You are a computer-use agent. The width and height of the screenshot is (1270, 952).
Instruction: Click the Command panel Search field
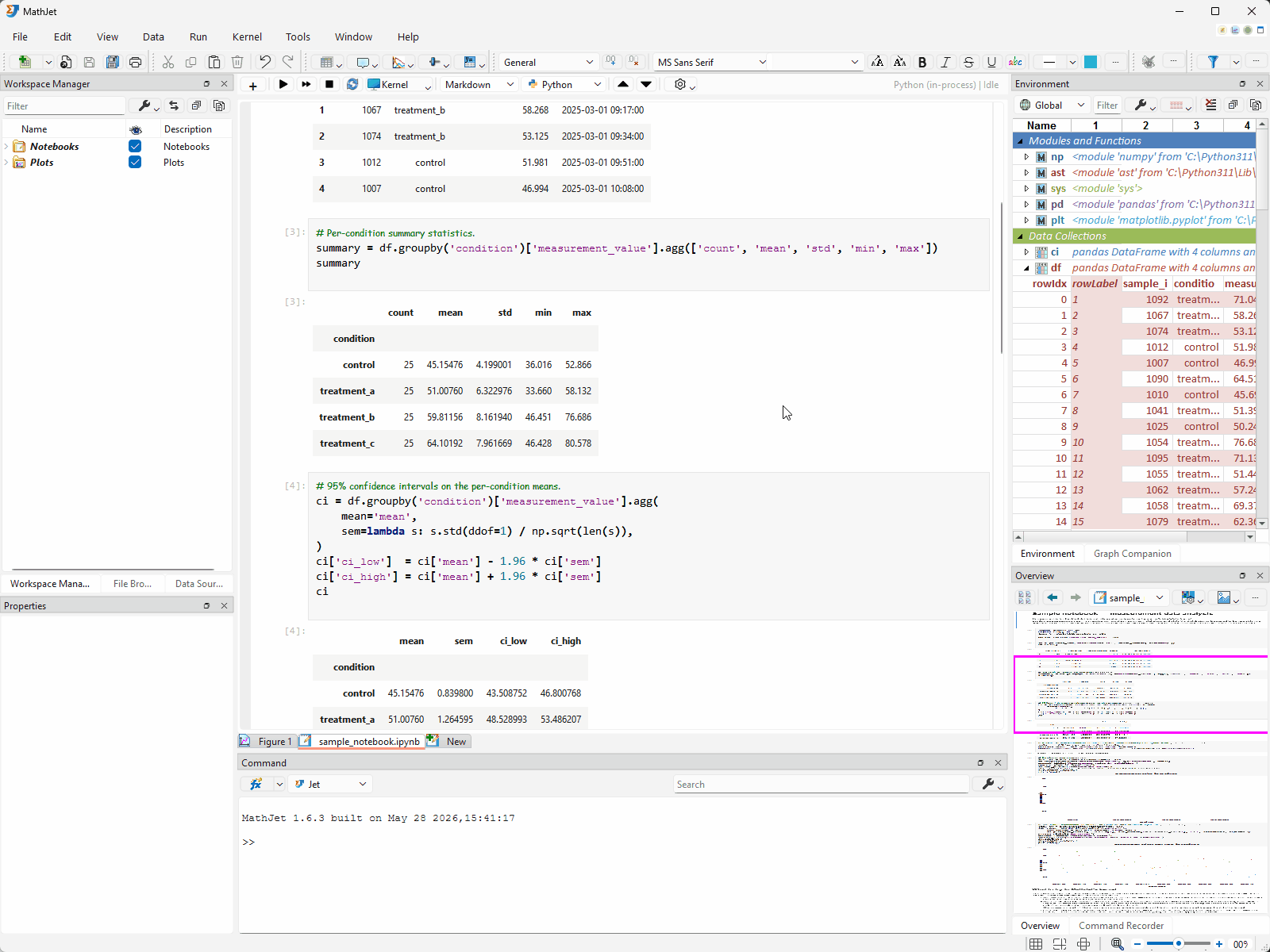821,784
